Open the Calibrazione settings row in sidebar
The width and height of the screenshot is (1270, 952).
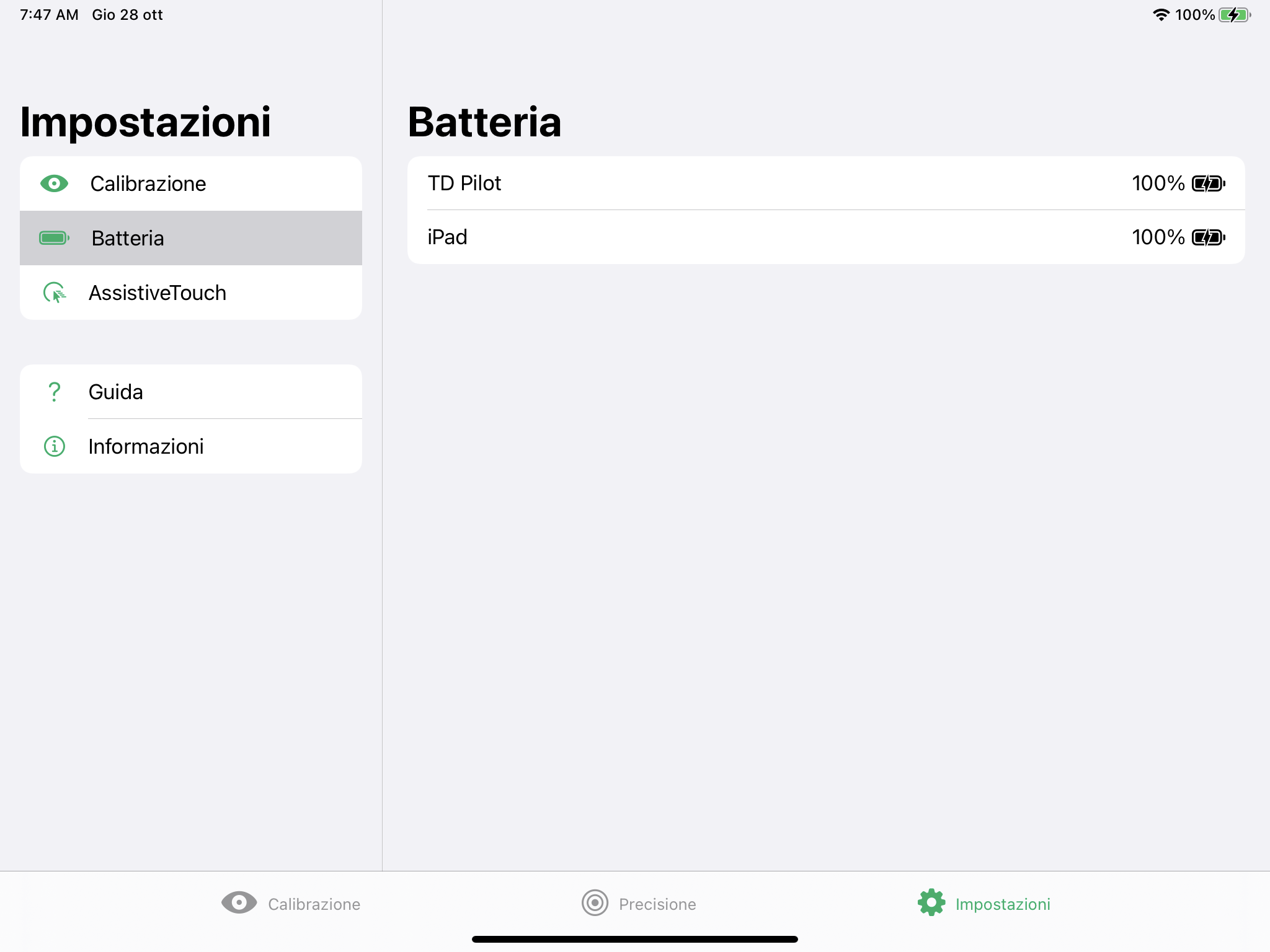click(148, 183)
